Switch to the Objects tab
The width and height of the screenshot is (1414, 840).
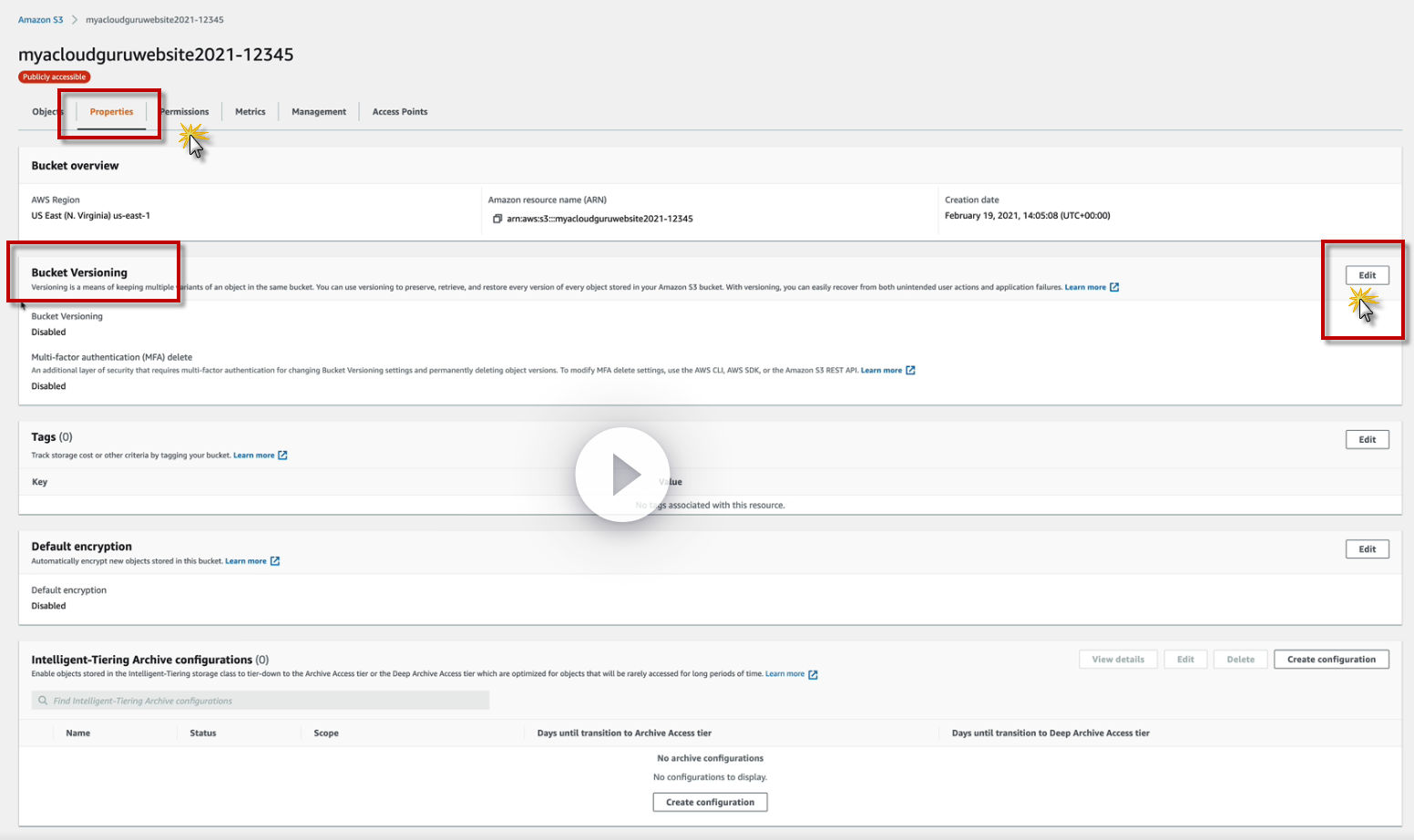(x=47, y=112)
